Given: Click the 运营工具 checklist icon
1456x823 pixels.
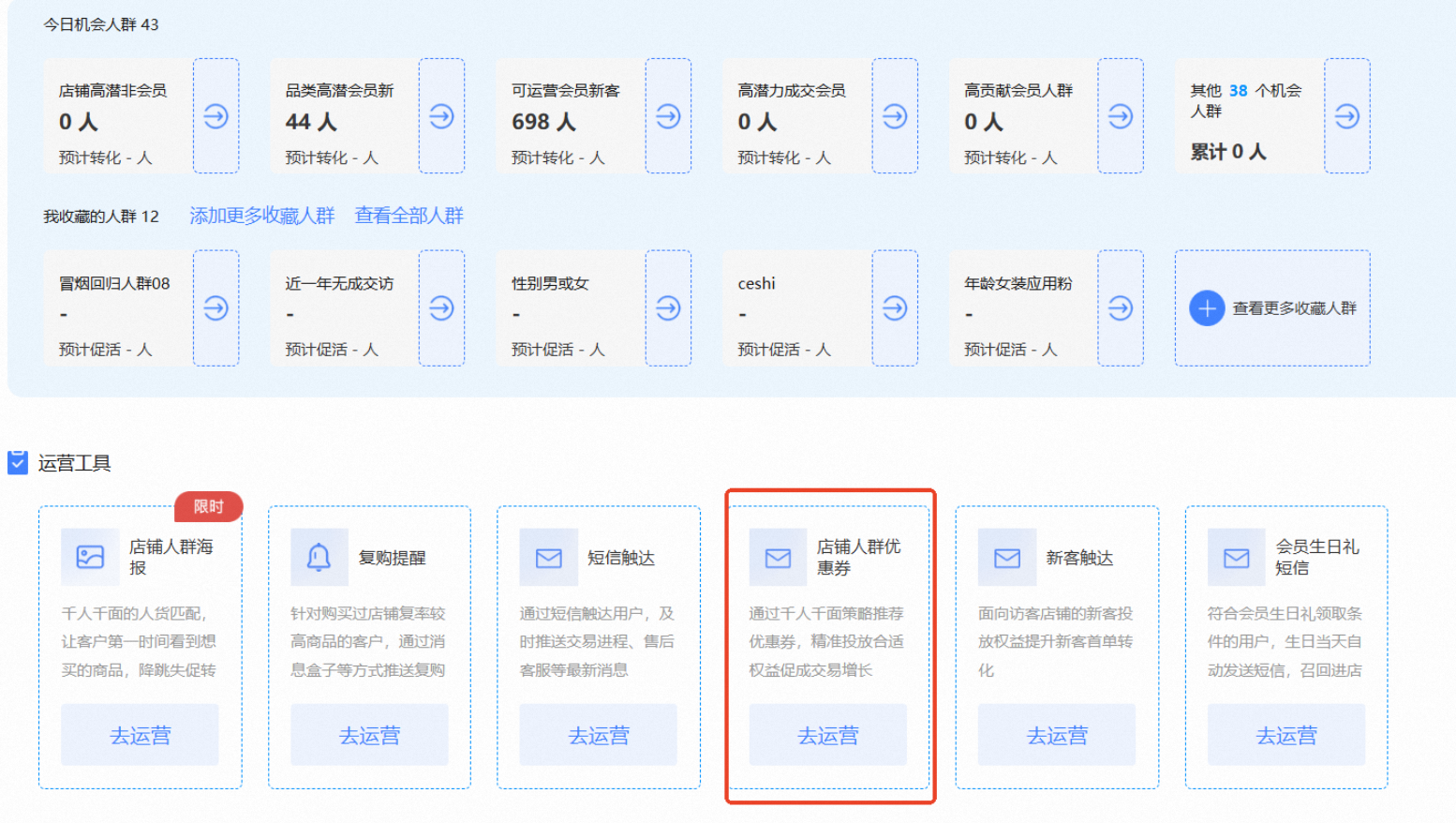Looking at the screenshot, I should 18,462.
